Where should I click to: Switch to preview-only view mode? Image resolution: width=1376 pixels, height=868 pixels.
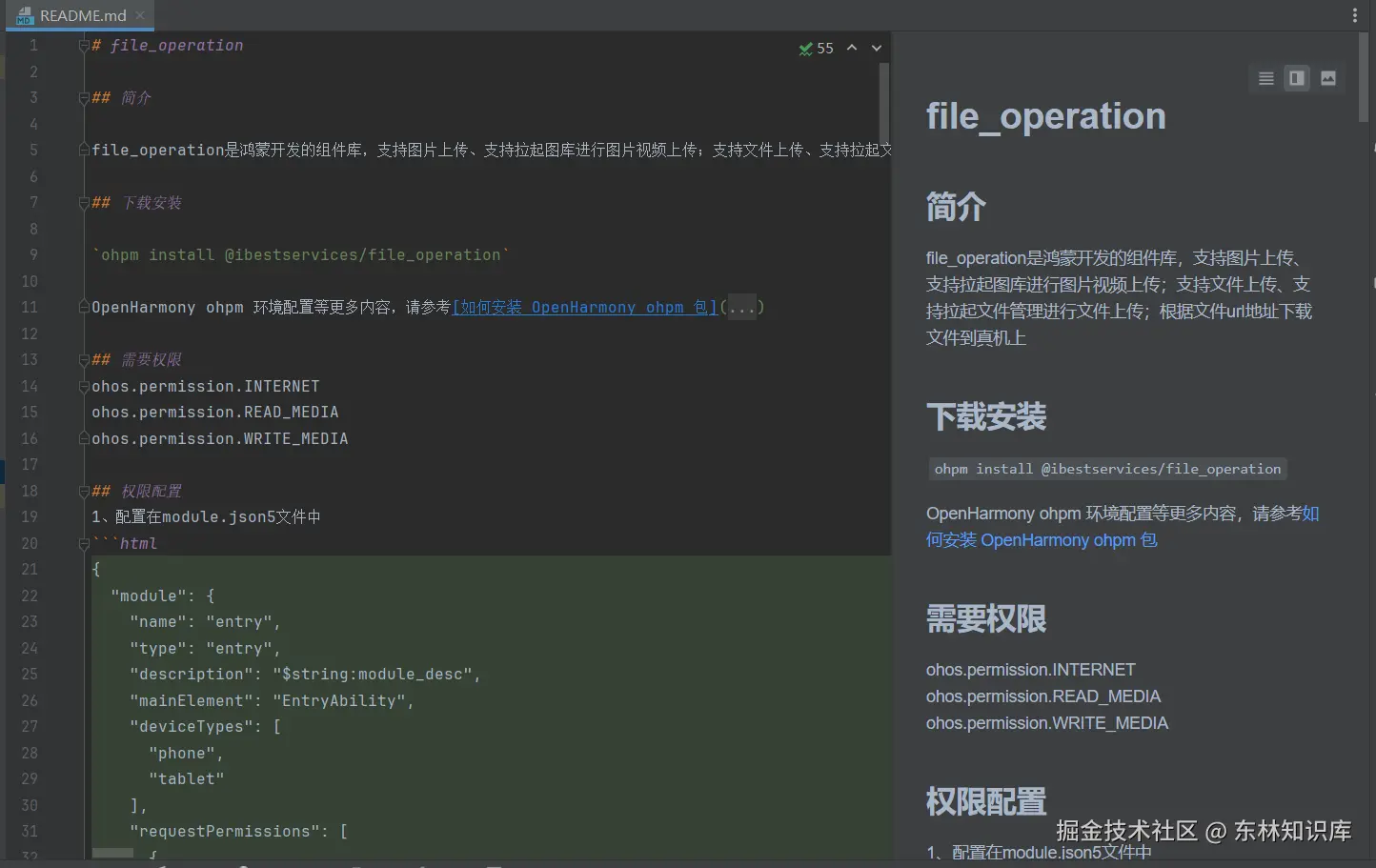click(x=1328, y=78)
